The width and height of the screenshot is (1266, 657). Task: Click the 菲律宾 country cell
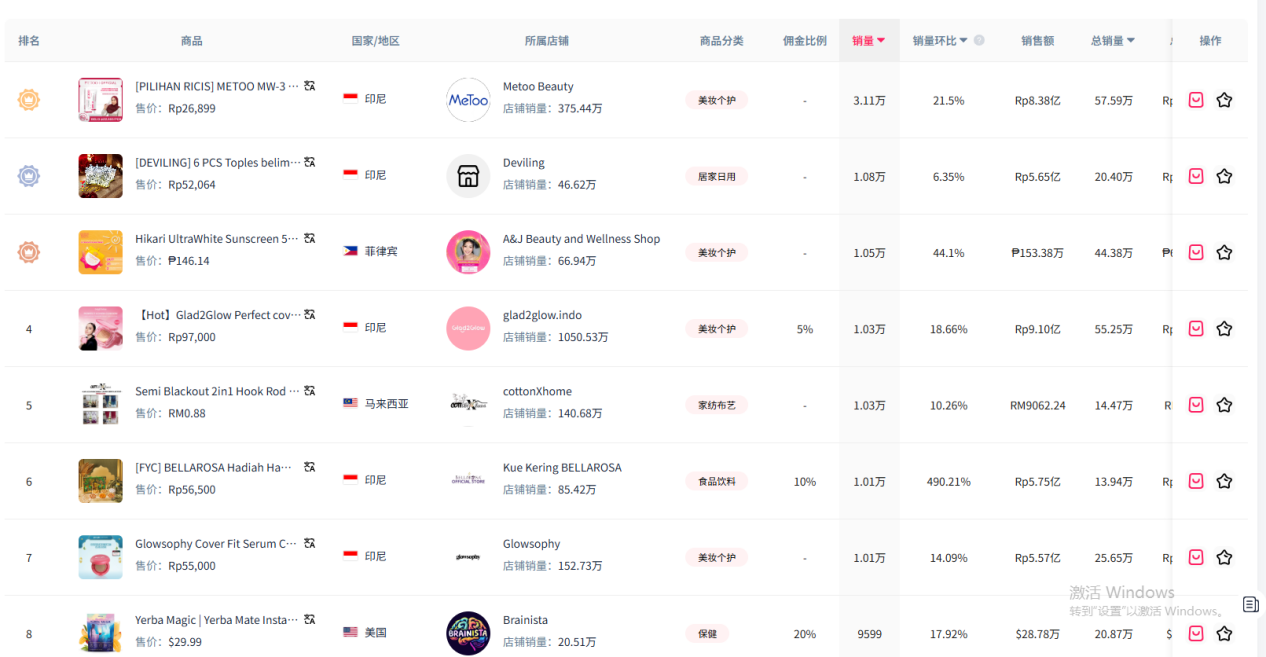point(370,251)
